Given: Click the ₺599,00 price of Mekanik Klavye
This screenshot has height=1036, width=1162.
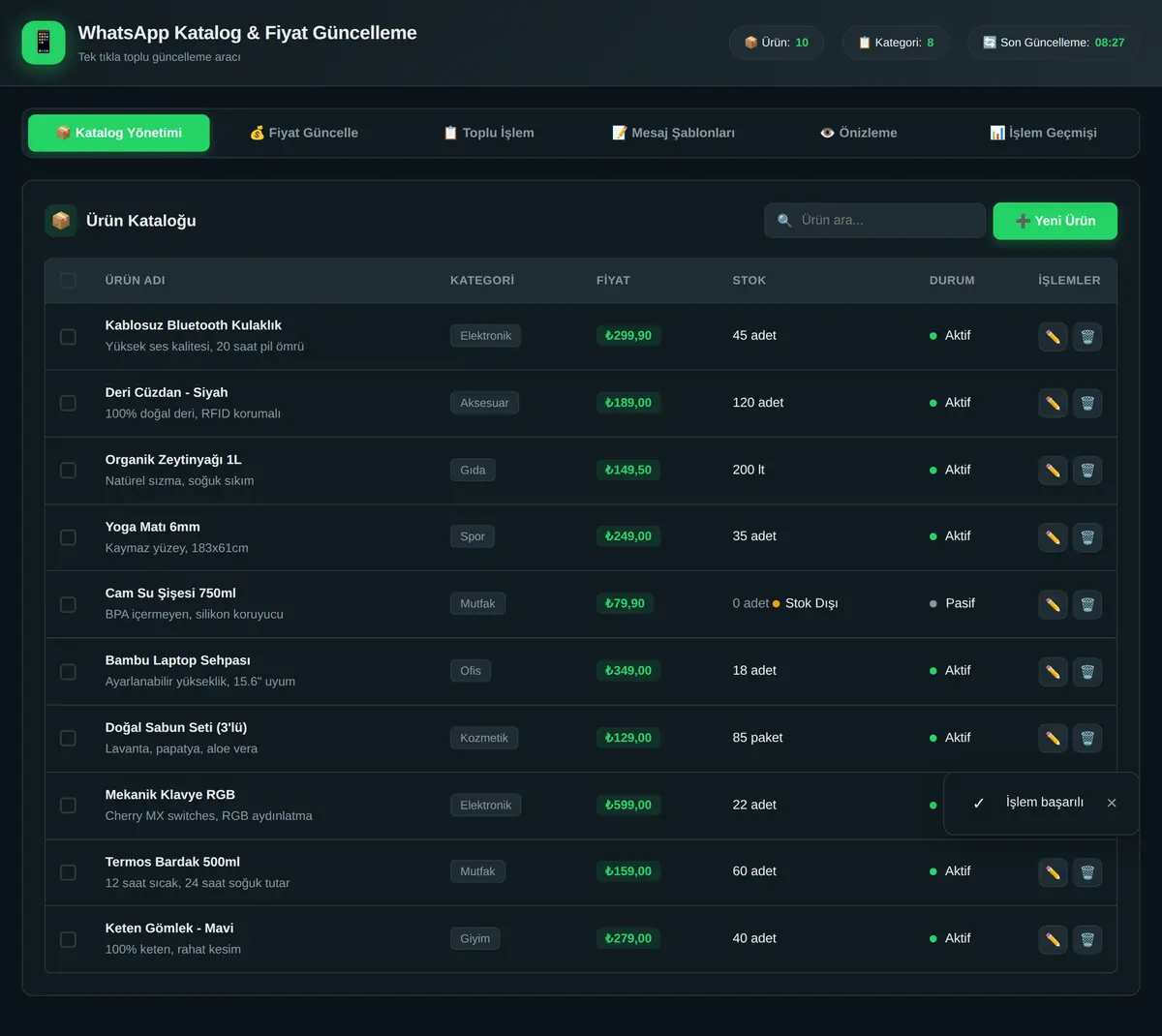Looking at the screenshot, I should point(628,805).
